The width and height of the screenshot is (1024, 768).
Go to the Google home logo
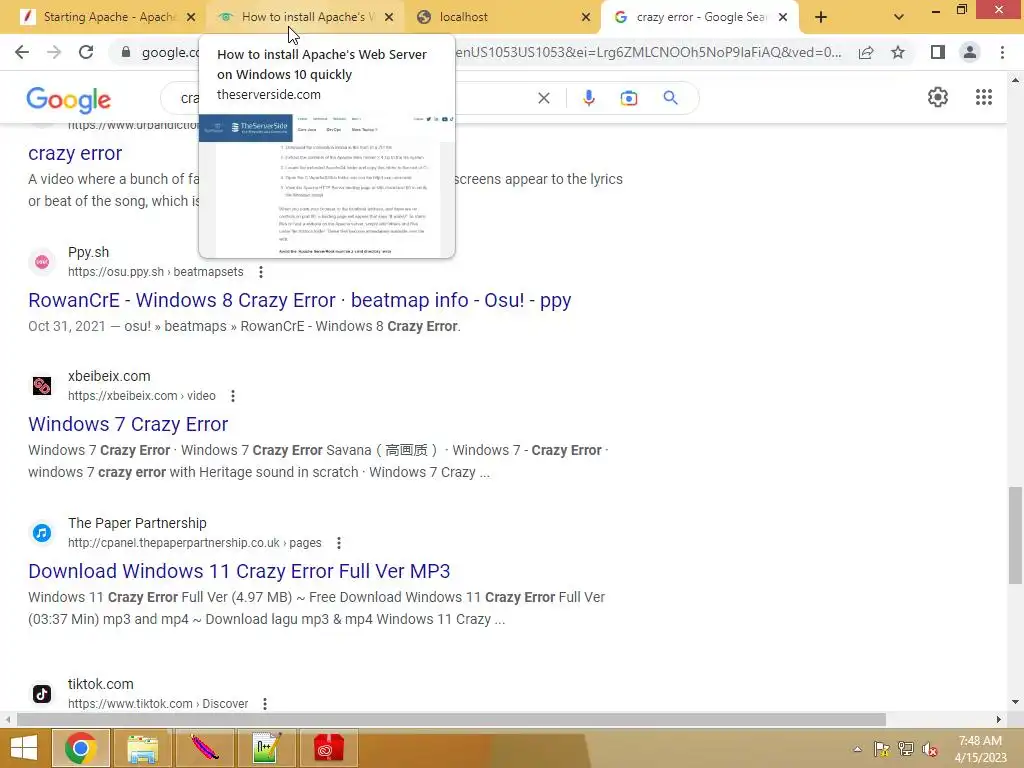(69, 99)
